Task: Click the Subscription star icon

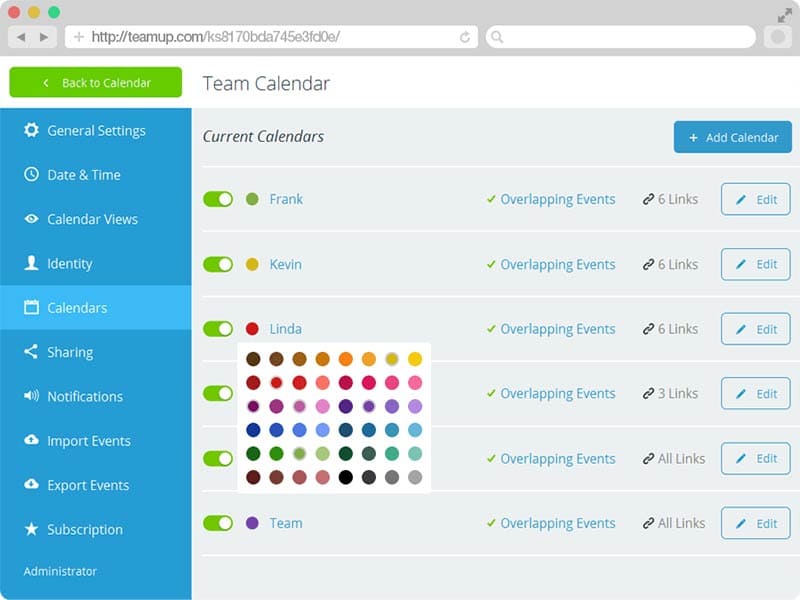Action: (x=31, y=529)
